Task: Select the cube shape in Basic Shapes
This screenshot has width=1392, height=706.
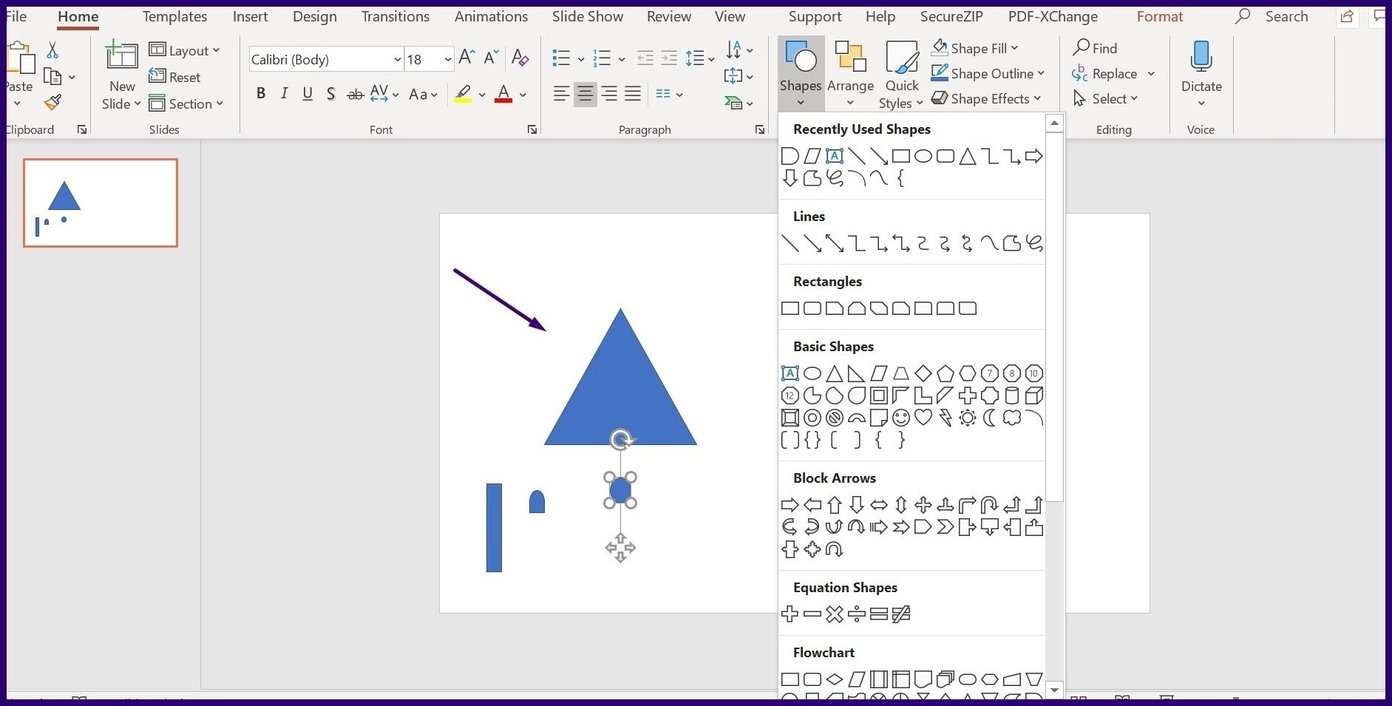Action: pos(1034,395)
